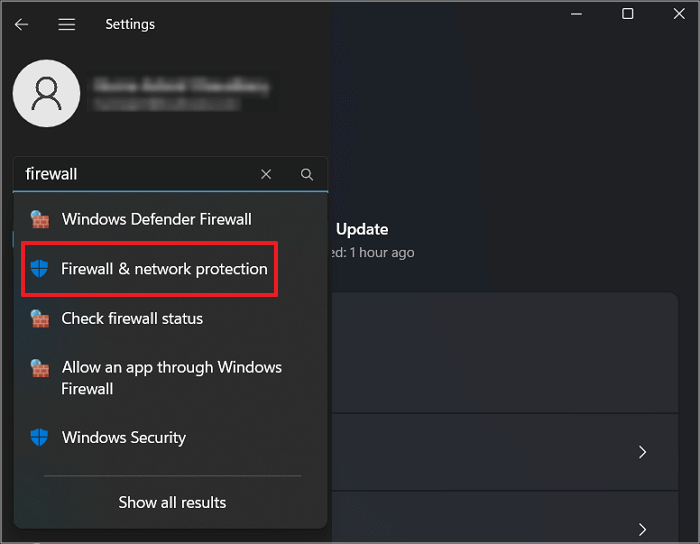Choose Check firewall status suggestion

(132, 319)
